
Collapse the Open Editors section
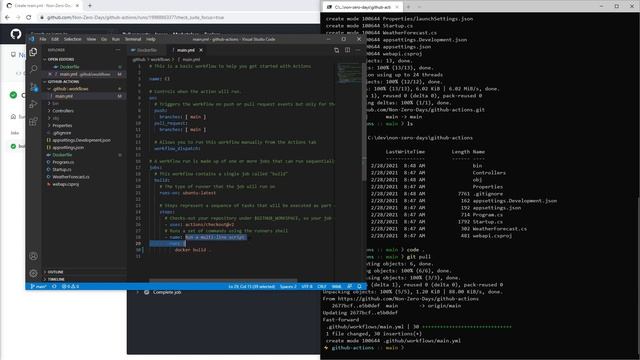coord(61,59)
